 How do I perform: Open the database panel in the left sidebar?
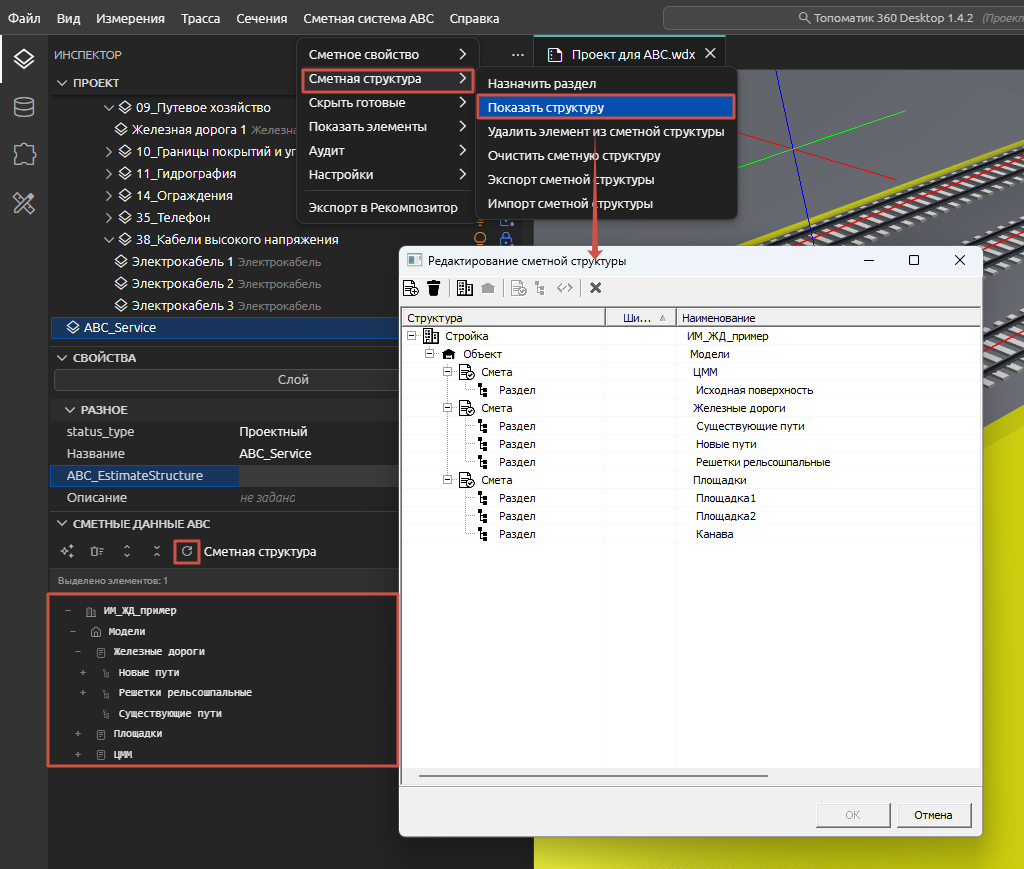tap(24, 107)
